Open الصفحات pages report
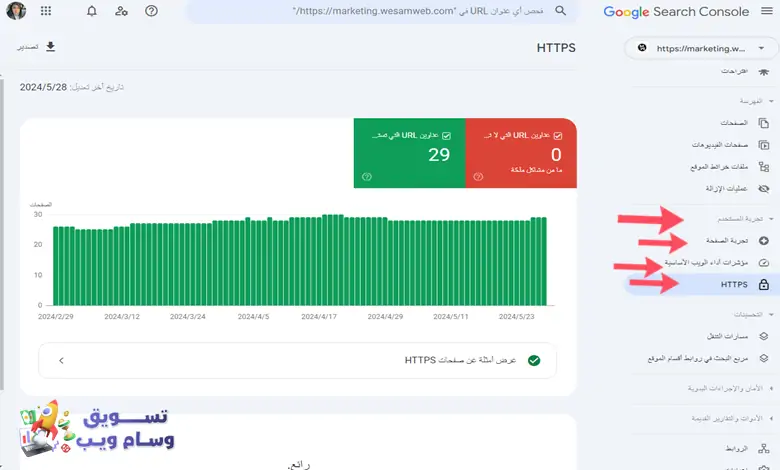 [734, 123]
